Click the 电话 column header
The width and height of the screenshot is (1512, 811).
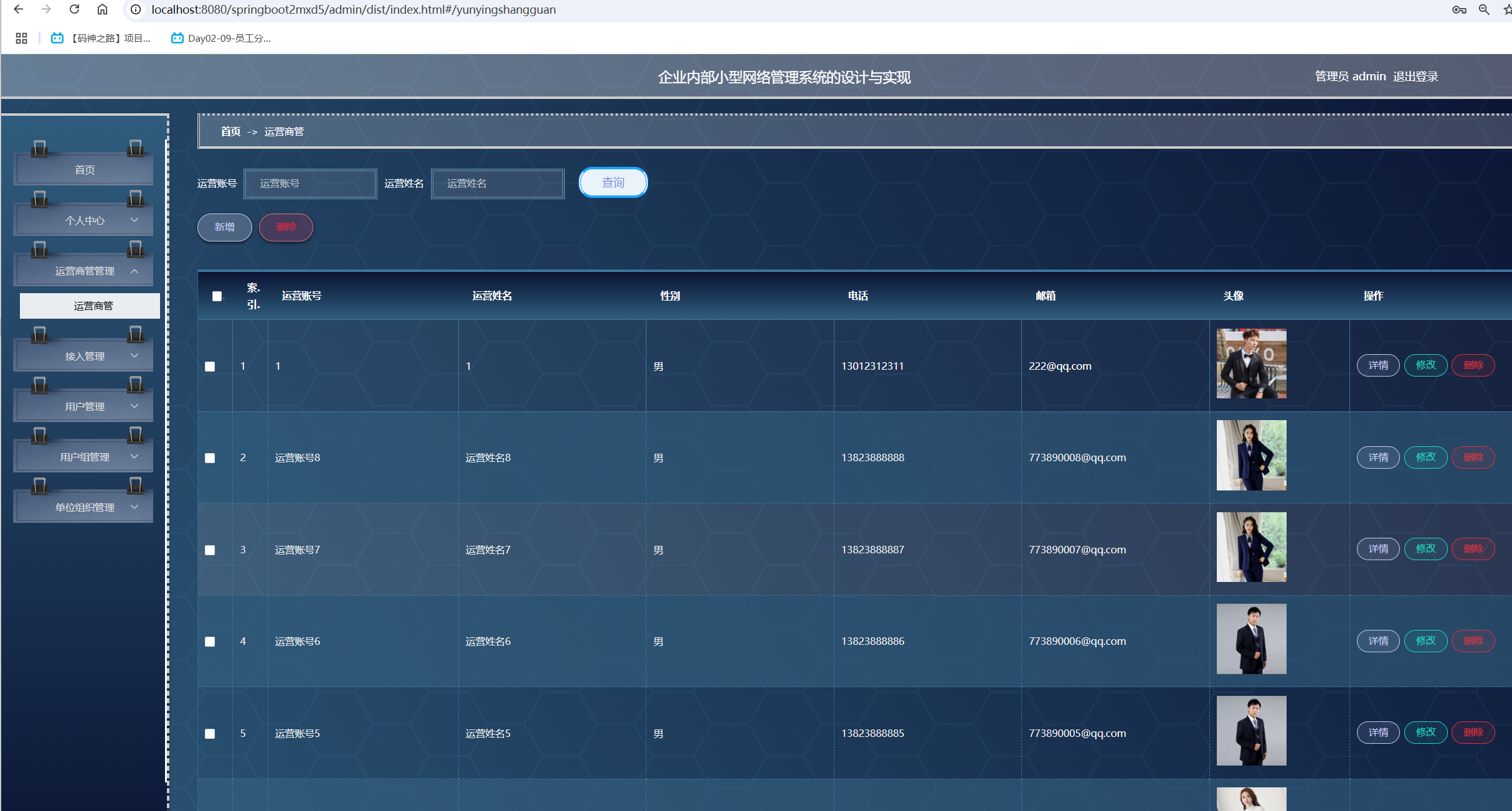[858, 296]
